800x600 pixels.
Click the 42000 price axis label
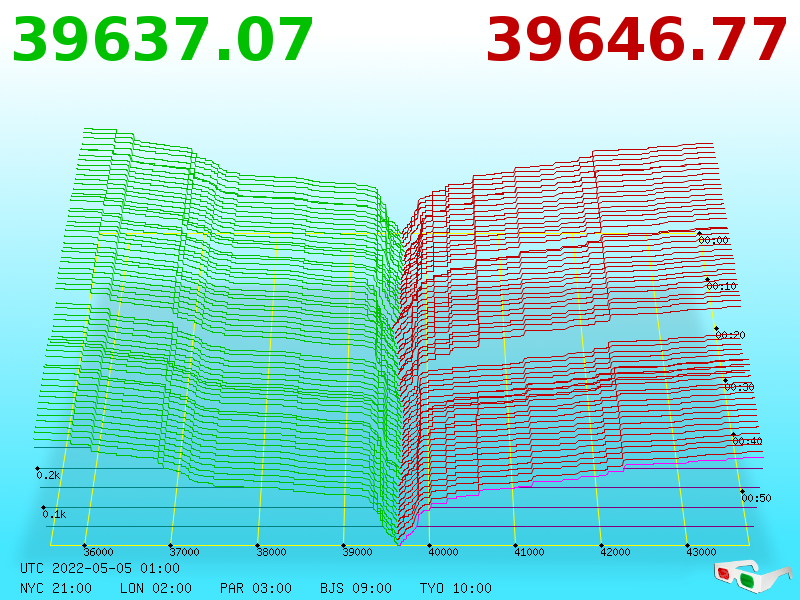(x=615, y=552)
